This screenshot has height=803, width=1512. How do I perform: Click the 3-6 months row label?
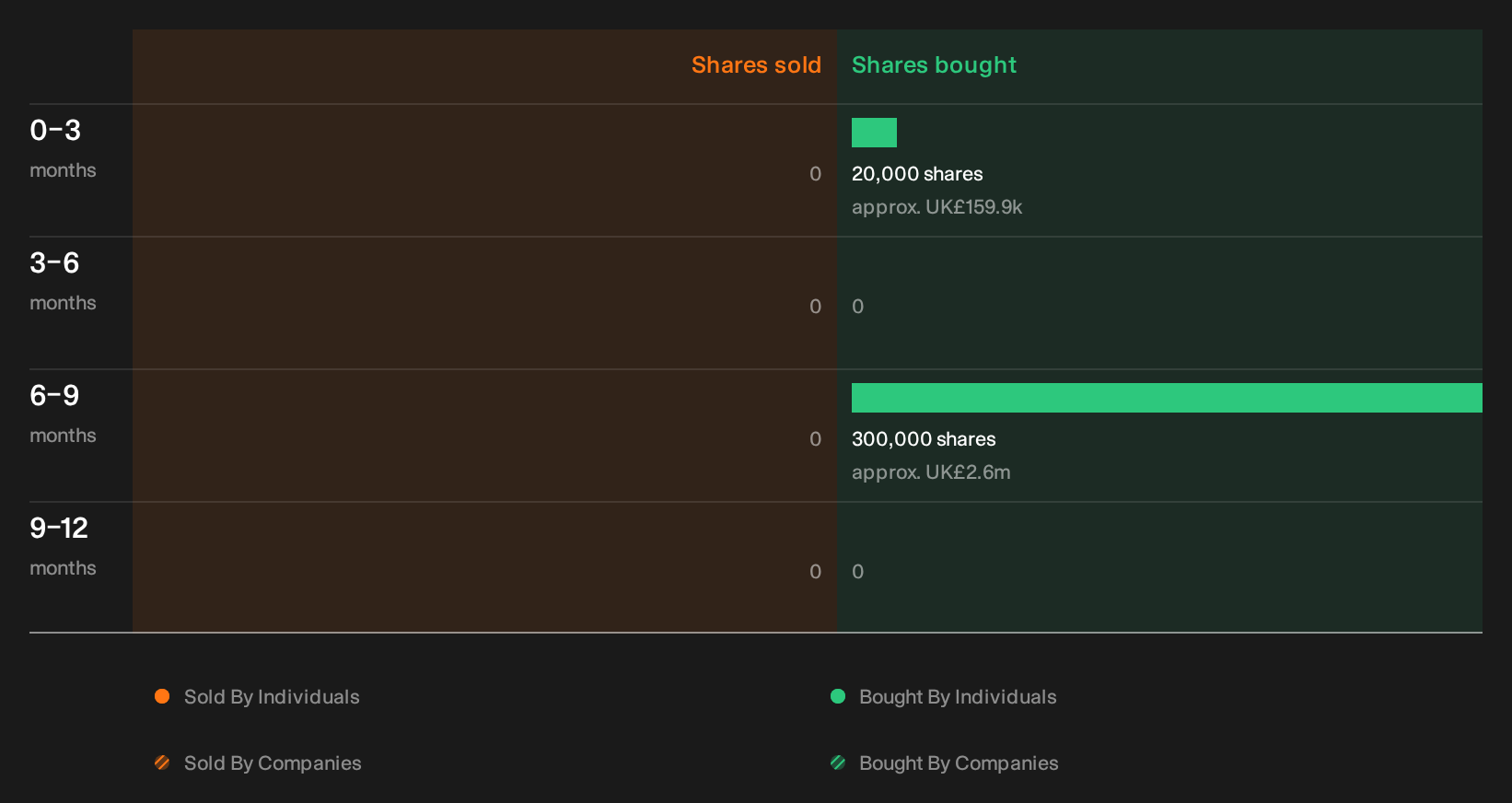[63, 281]
